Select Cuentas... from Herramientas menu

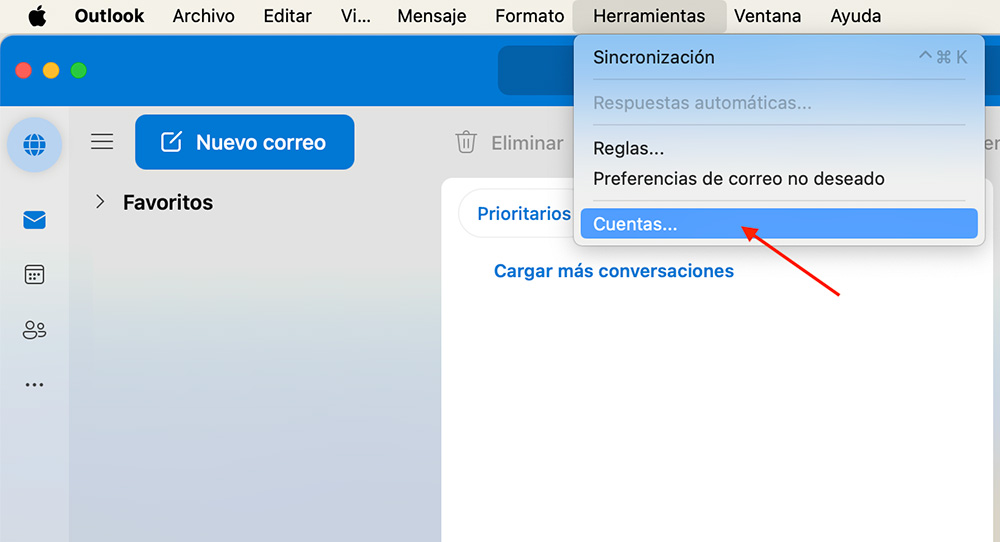[x=779, y=224]
